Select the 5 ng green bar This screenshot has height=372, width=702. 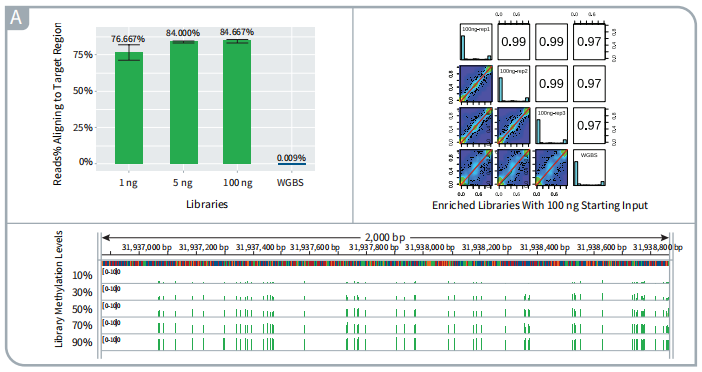tap(184, 103)
